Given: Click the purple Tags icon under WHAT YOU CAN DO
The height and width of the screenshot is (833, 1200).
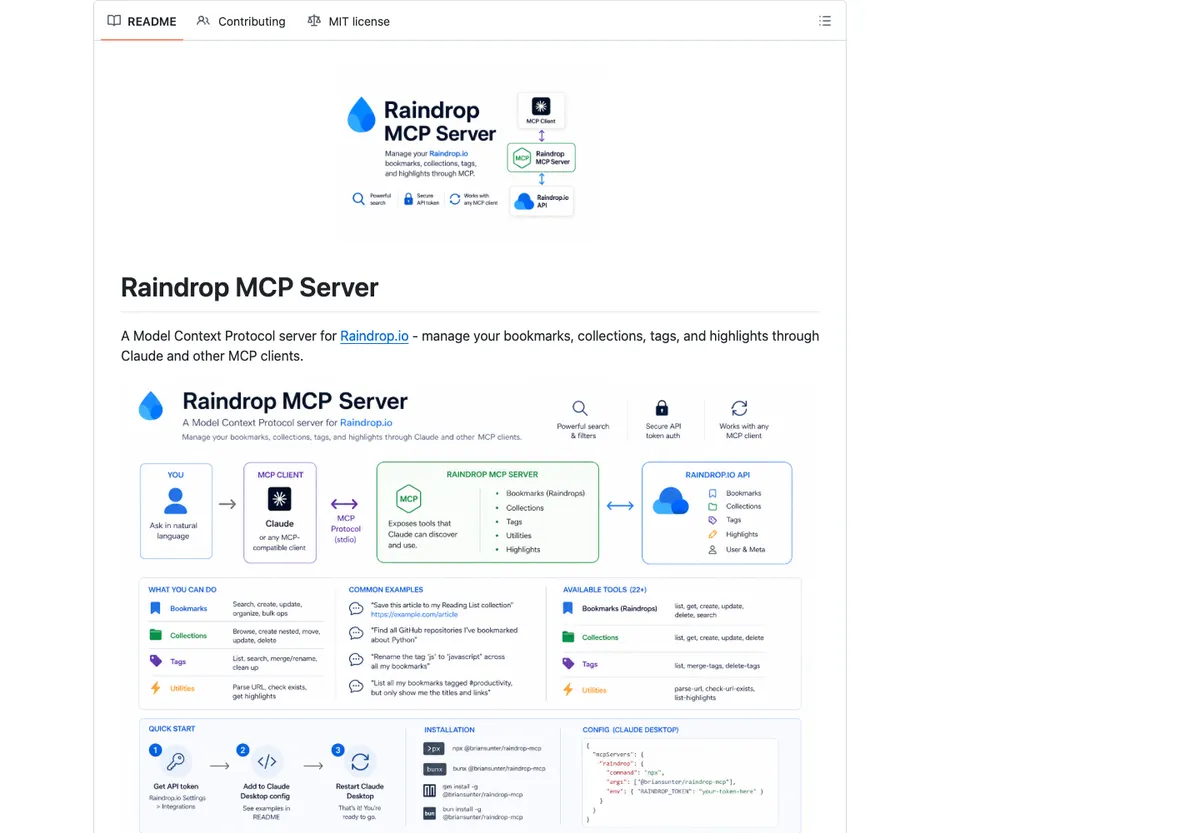Looking at the screenshot, I should (x=155, y=661).
